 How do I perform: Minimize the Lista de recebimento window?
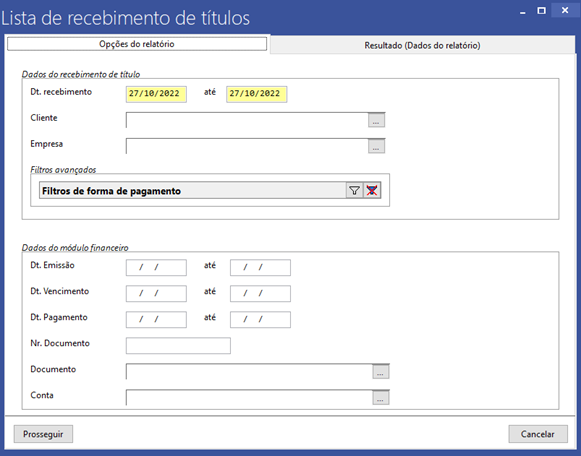click(x=523, y=11)
